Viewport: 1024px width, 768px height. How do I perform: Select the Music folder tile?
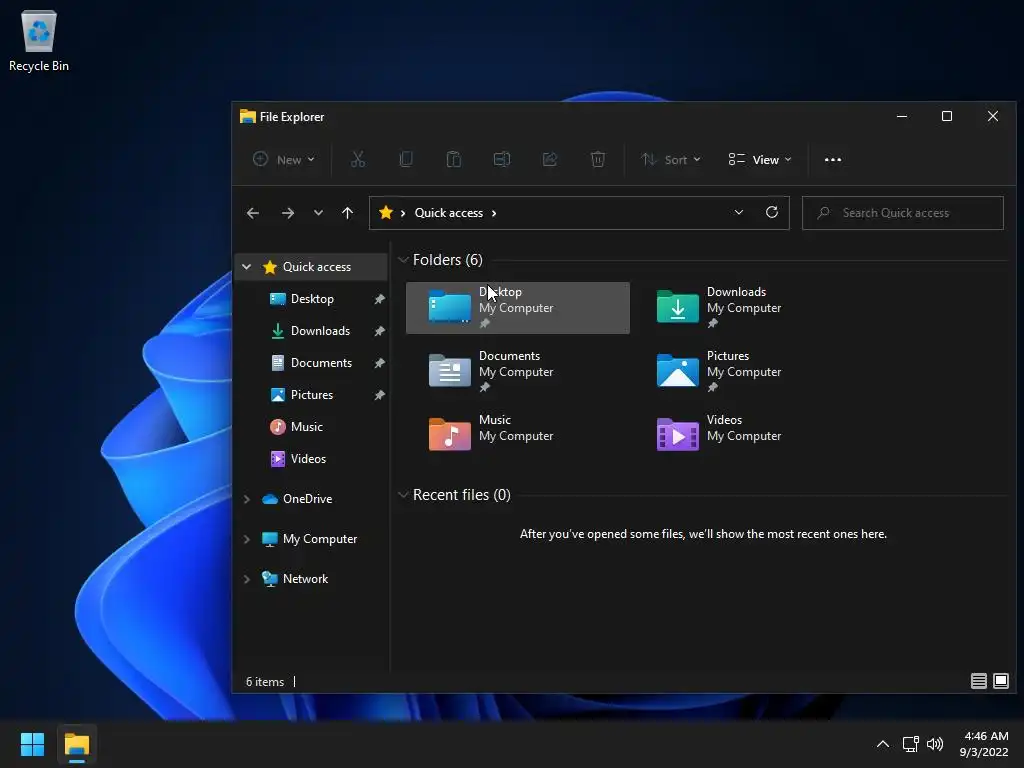(x=518, y=436)
